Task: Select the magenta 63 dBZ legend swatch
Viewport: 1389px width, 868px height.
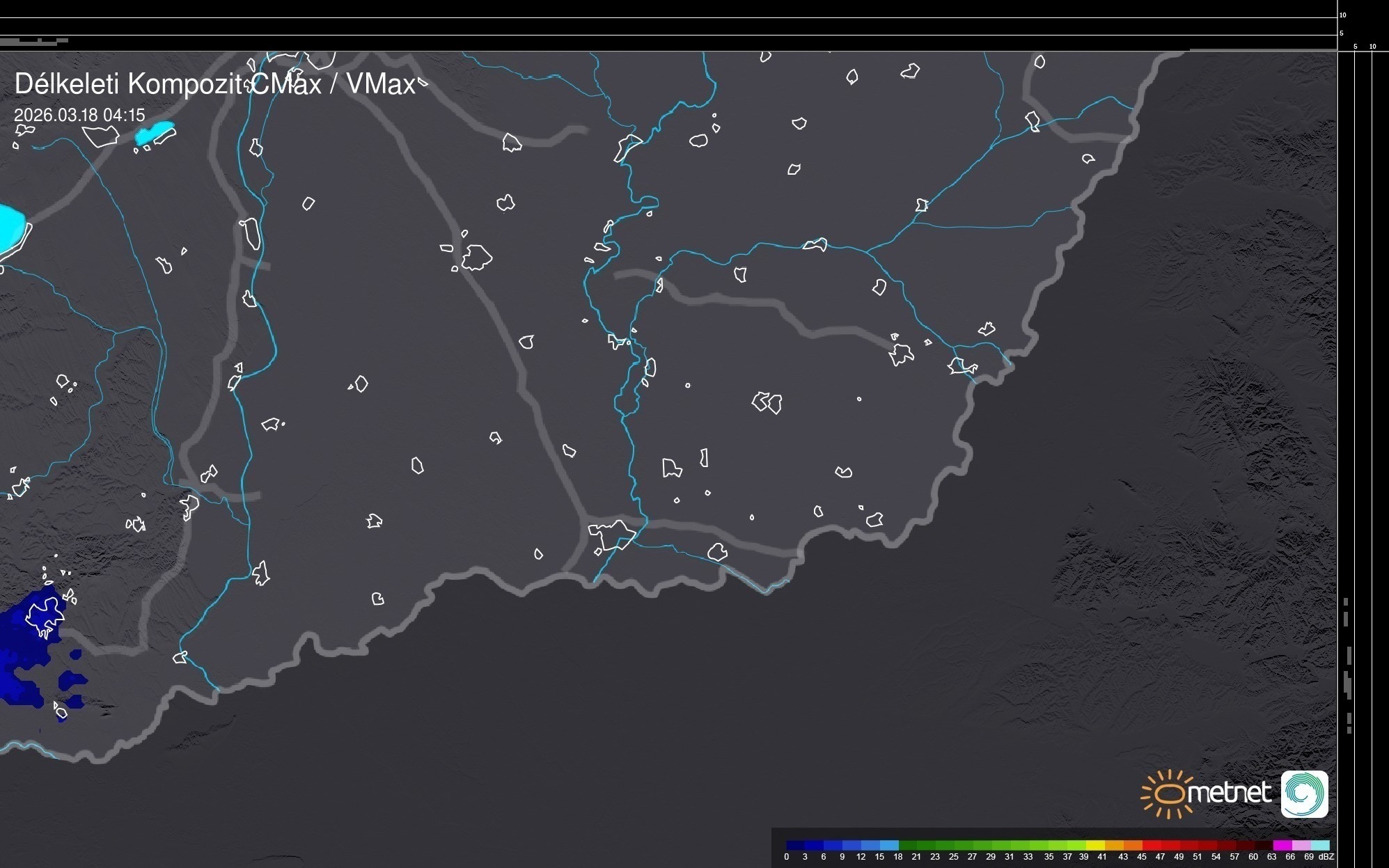Action: 1282,845
